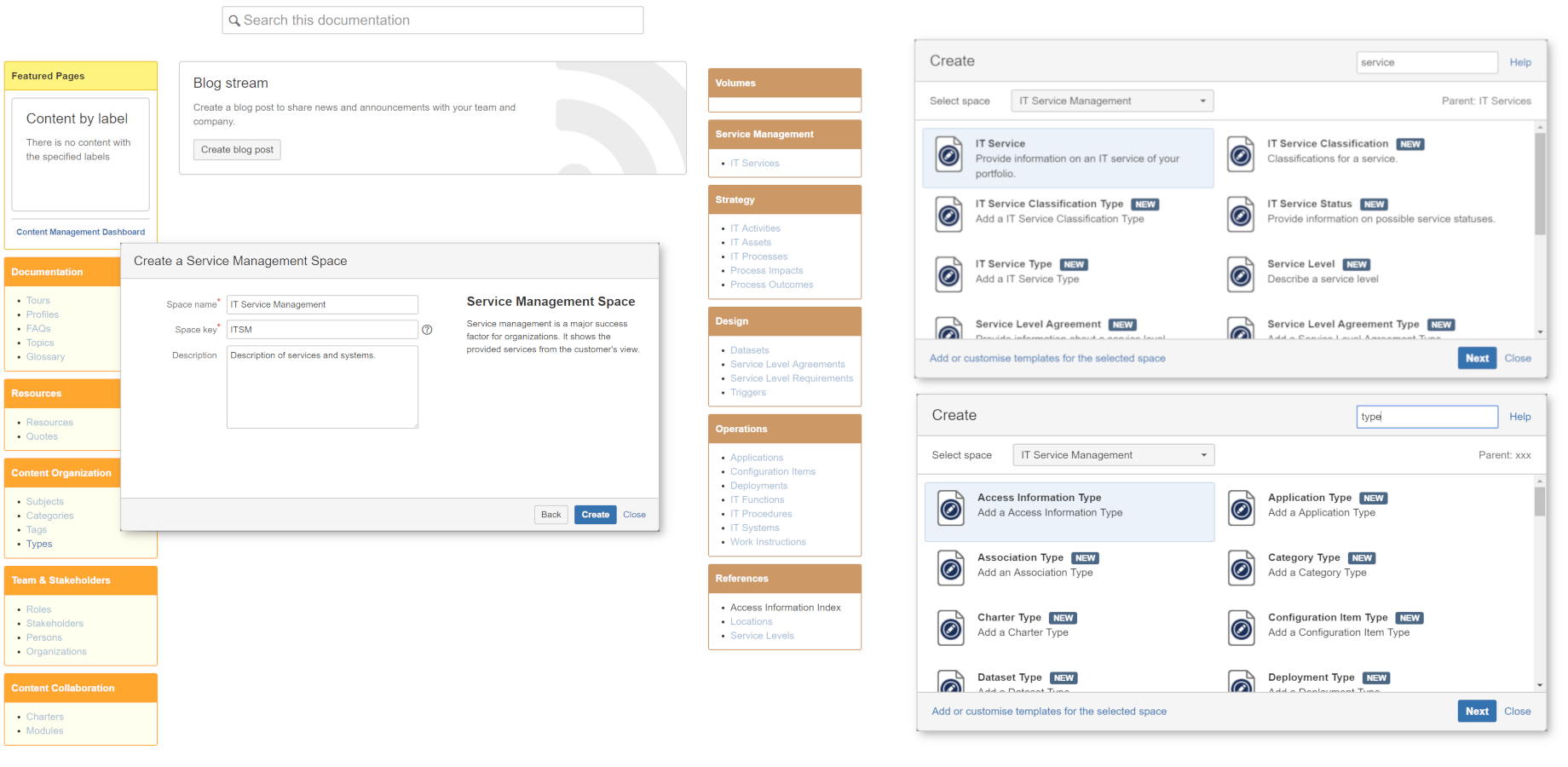Open Configuration Items under Operations
Screen dimensions: 1568x767
(x=773, y=472)
